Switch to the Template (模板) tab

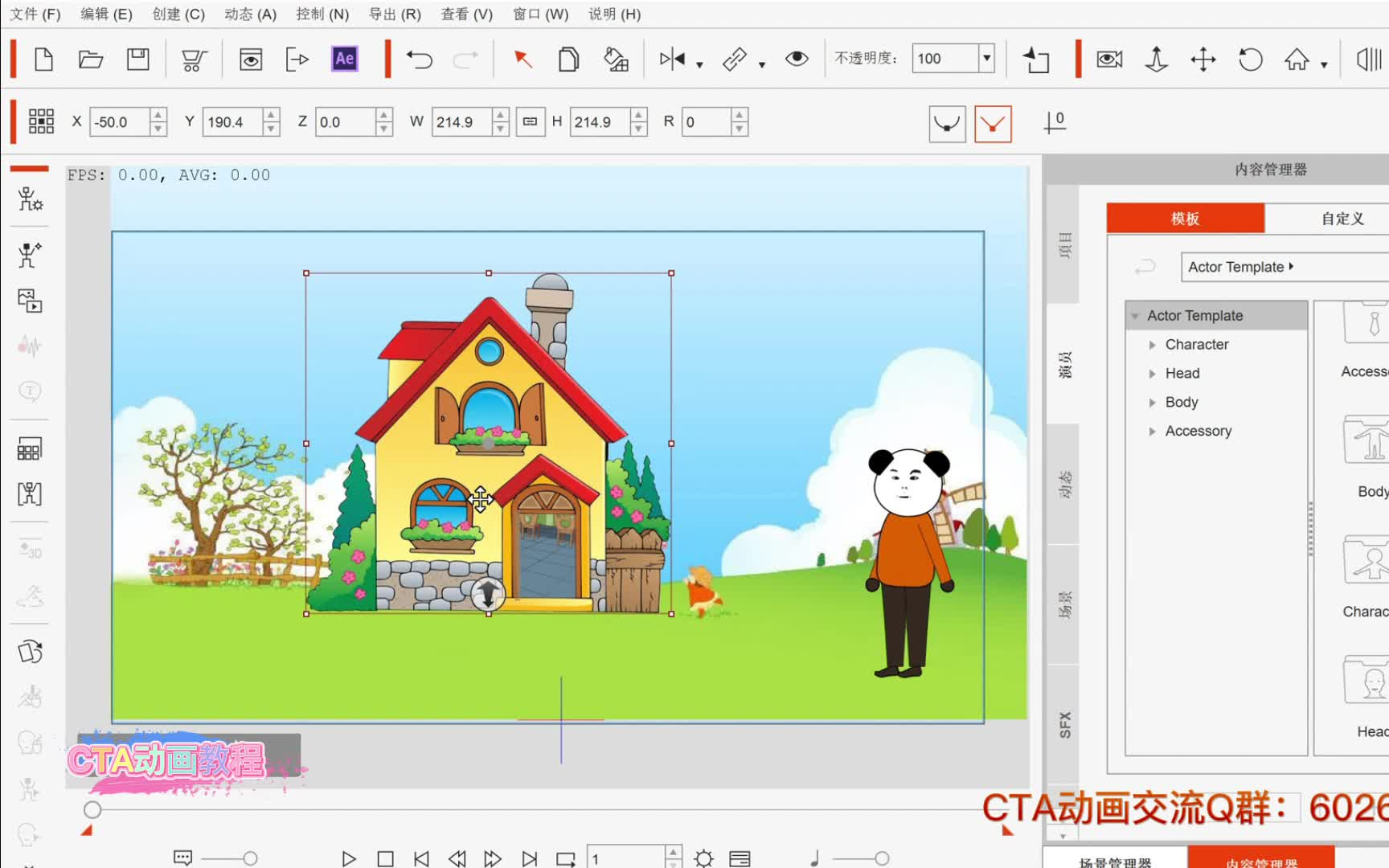coord(1186,219)
